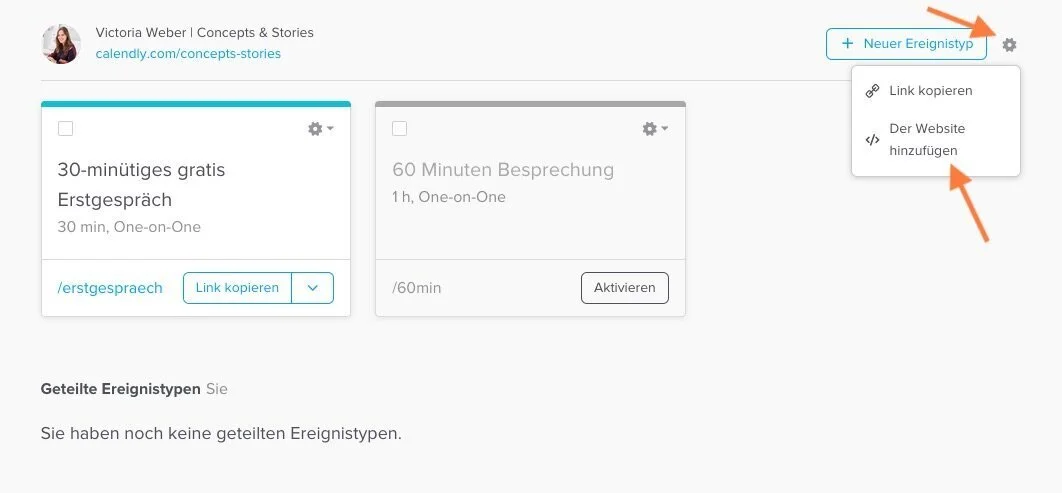
Task: Open the /erstgespraech link
Action: [110, 288]
